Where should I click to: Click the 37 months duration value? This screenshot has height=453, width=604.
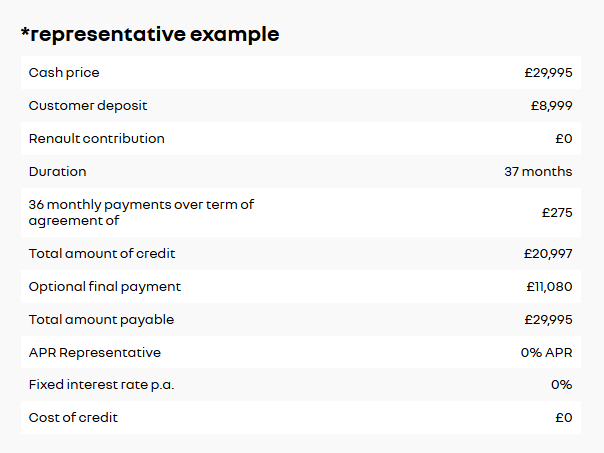[x=538, y=172]
